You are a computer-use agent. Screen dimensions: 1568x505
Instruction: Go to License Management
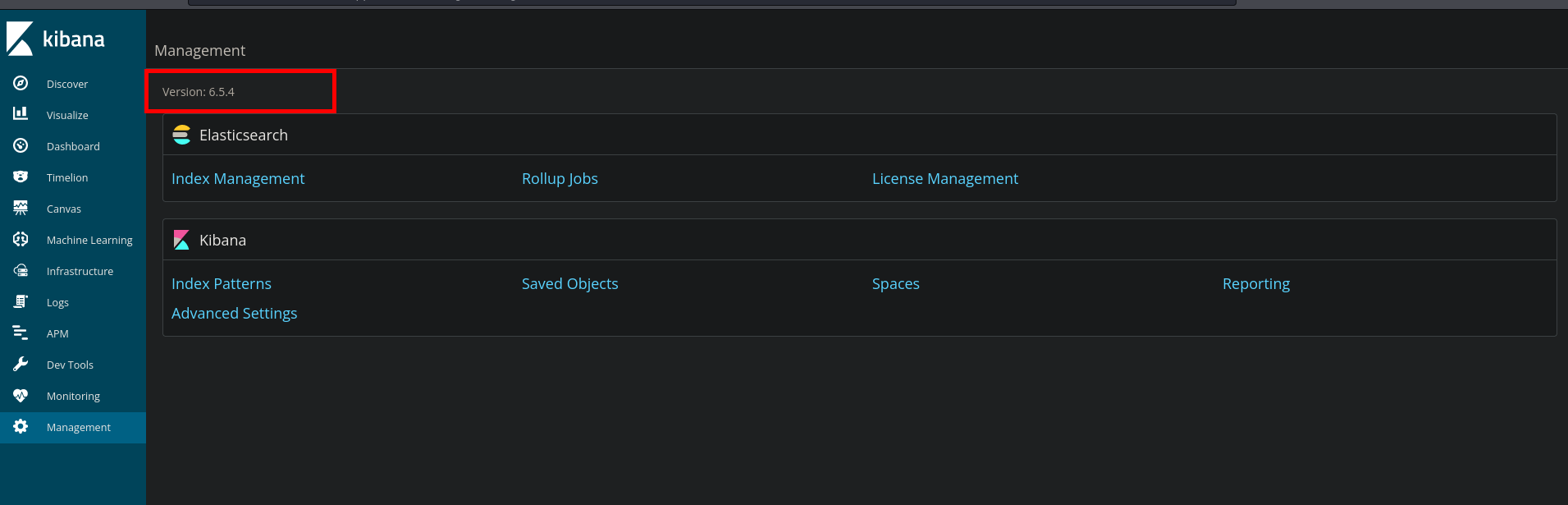[x=944, y=179]
